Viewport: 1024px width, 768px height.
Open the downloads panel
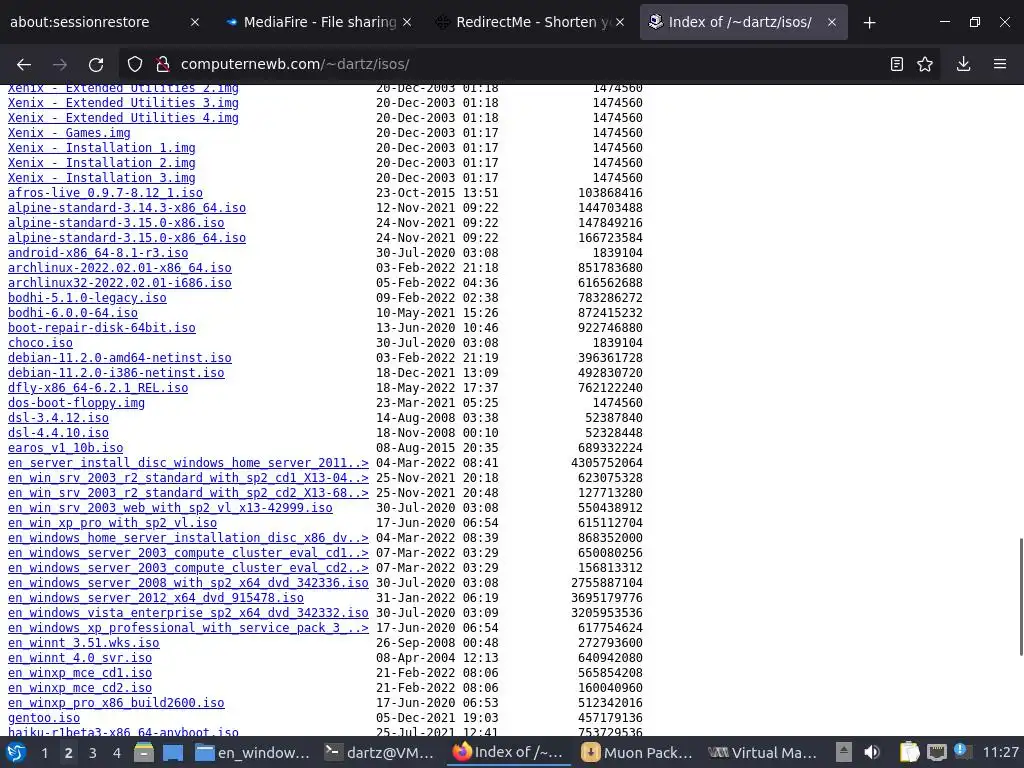[963, 64]
